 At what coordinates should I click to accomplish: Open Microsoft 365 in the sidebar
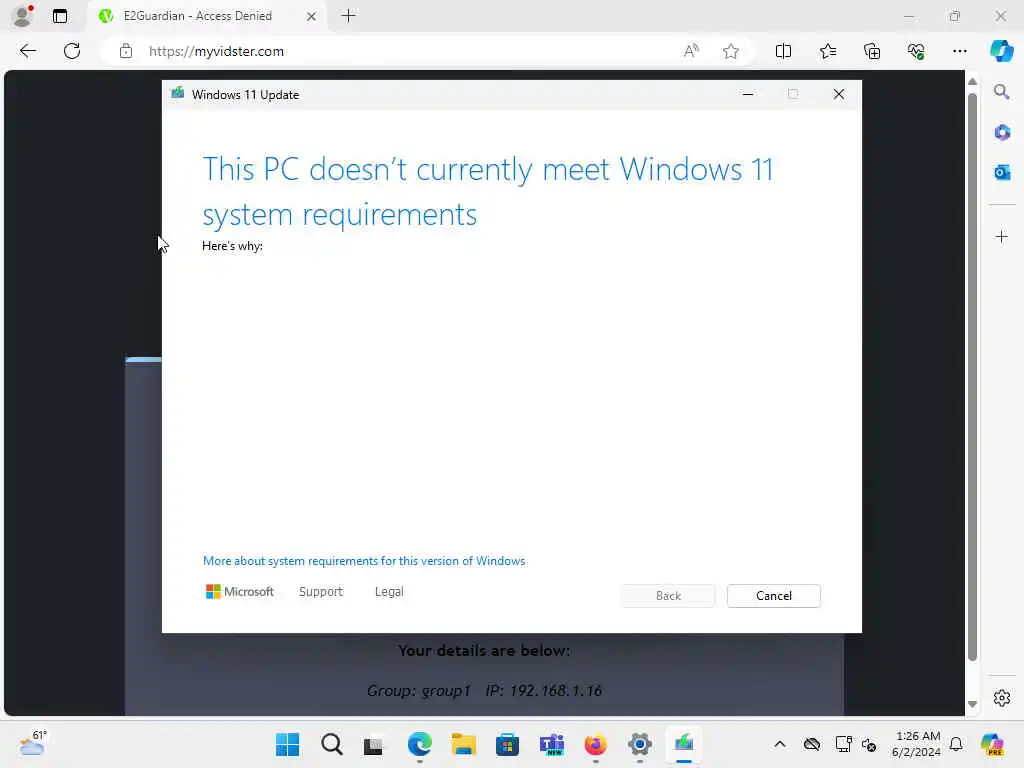1002,133
